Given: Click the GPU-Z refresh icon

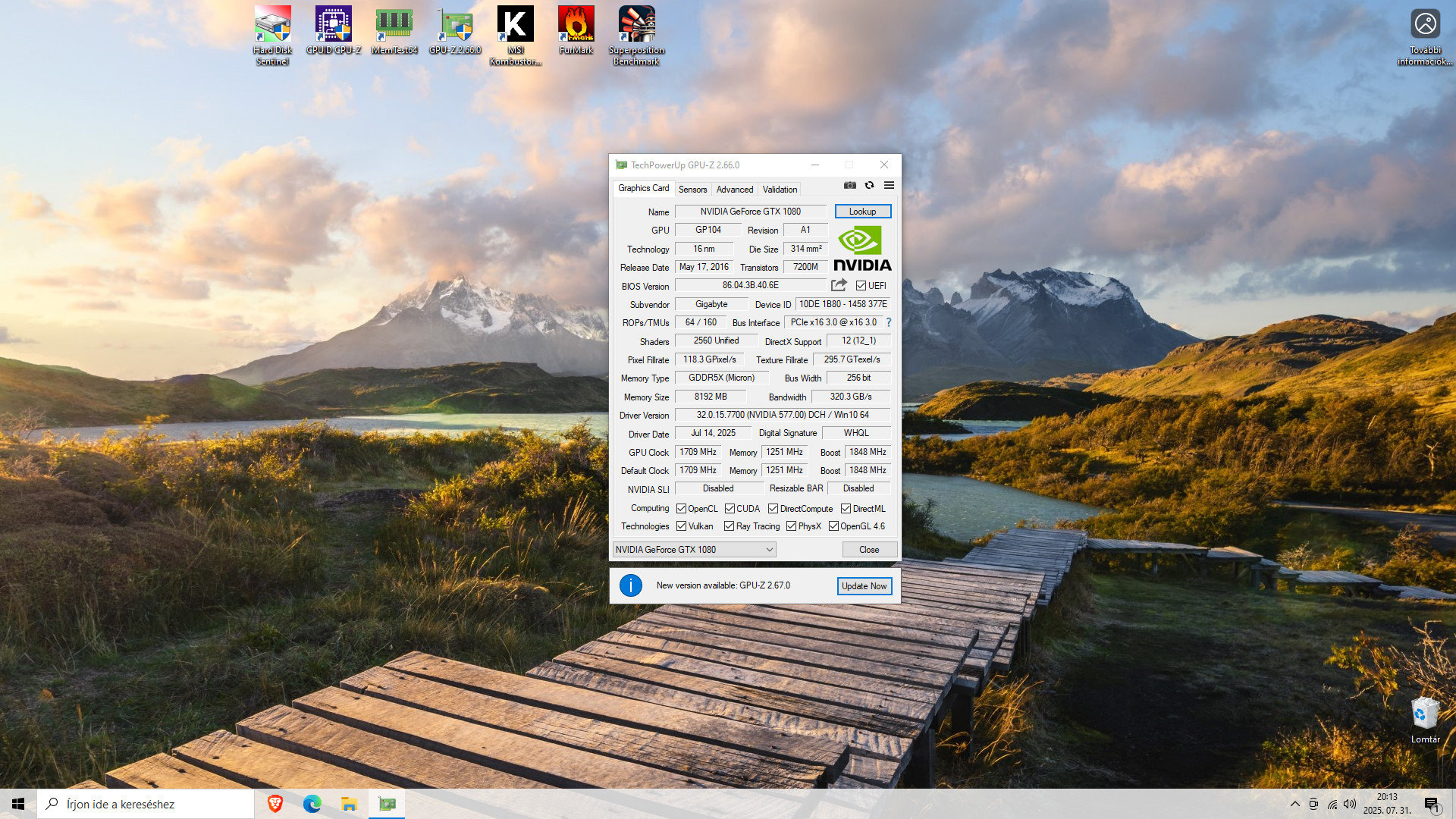Looking at the screenshot, I should [870, 185].
